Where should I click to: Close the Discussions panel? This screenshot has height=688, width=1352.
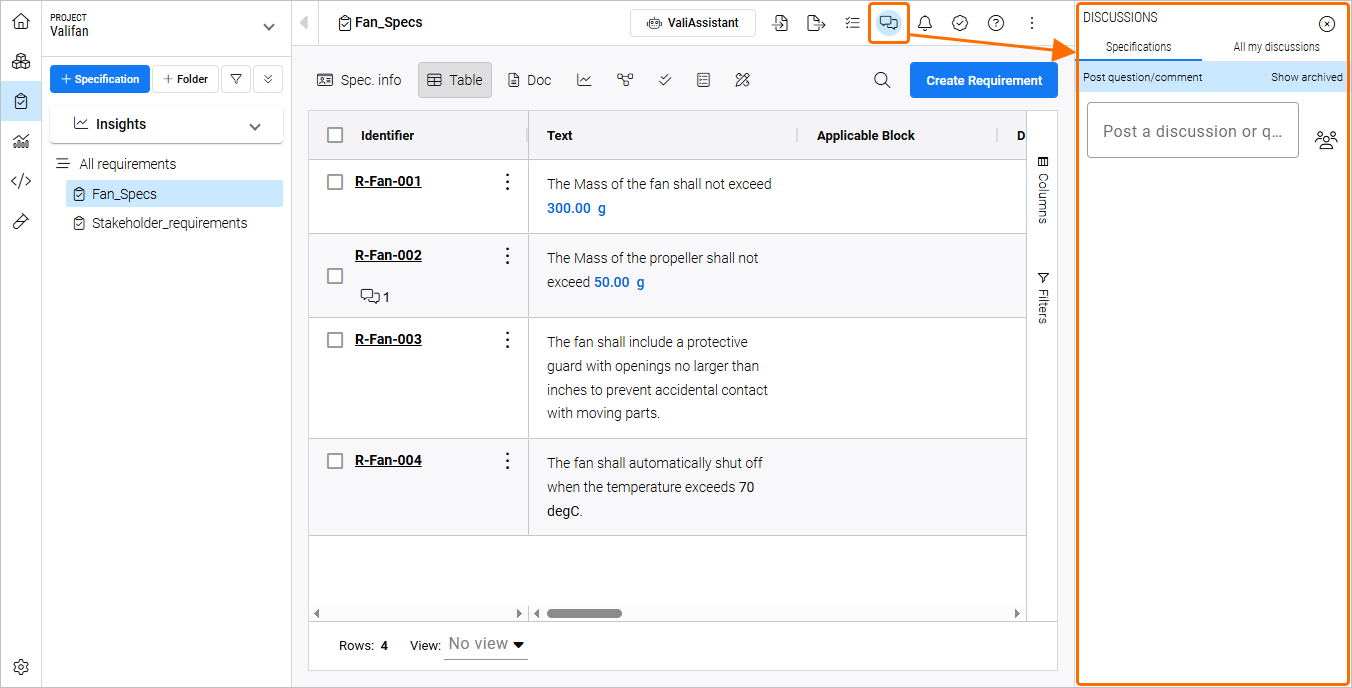point(1327,24)
